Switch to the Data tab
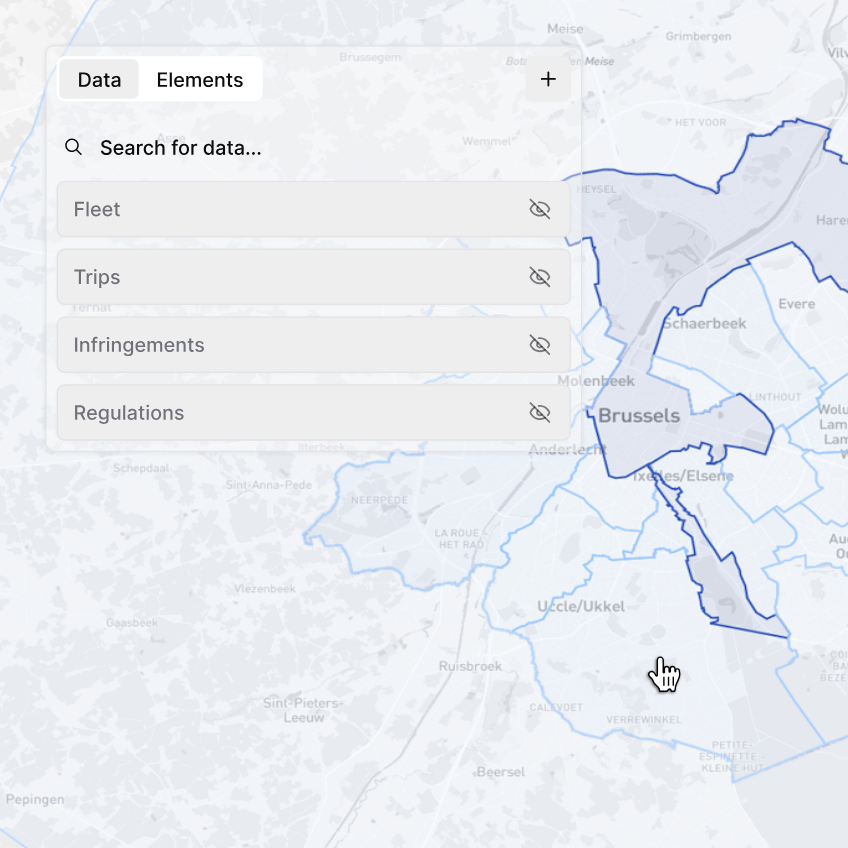848x848 pixels. click(99, 80)
